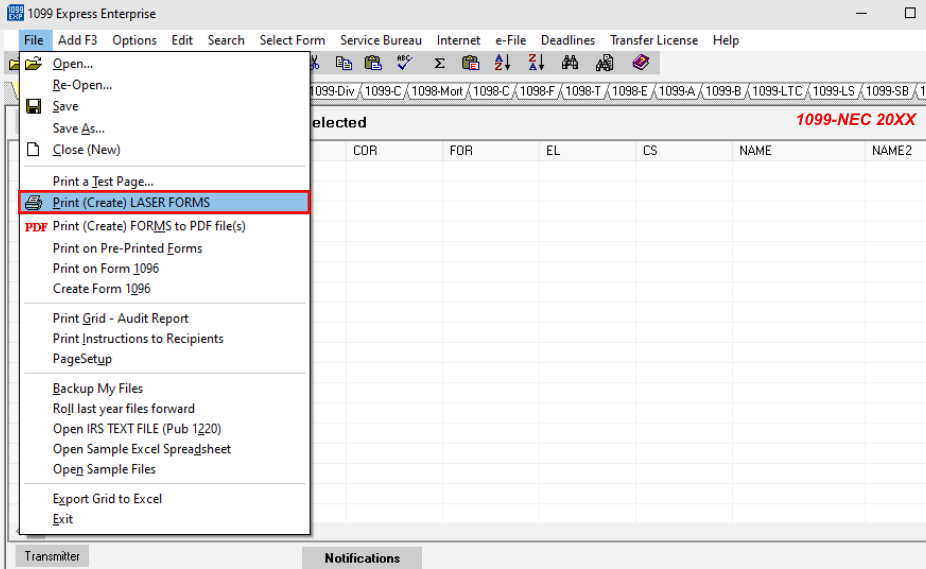
Task: Open the Help menu
Action: tap(725, 40)
